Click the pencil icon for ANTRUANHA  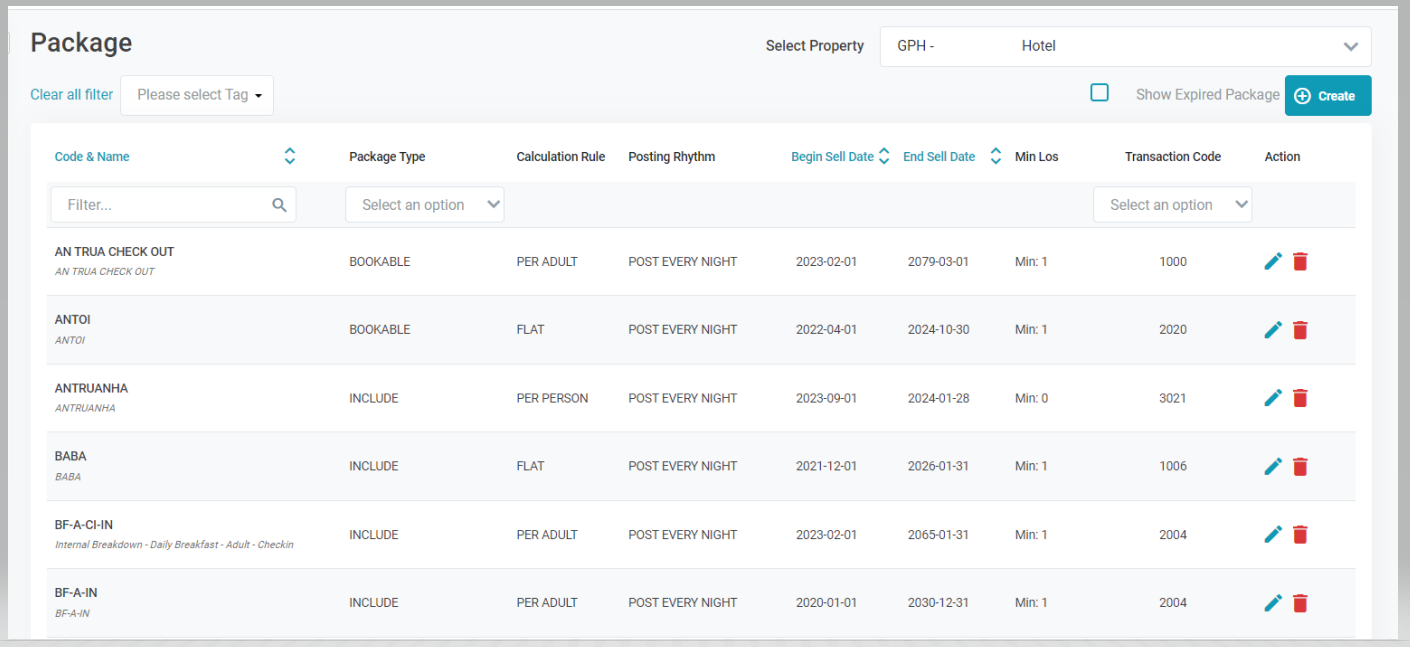(x=1273, y=398)
